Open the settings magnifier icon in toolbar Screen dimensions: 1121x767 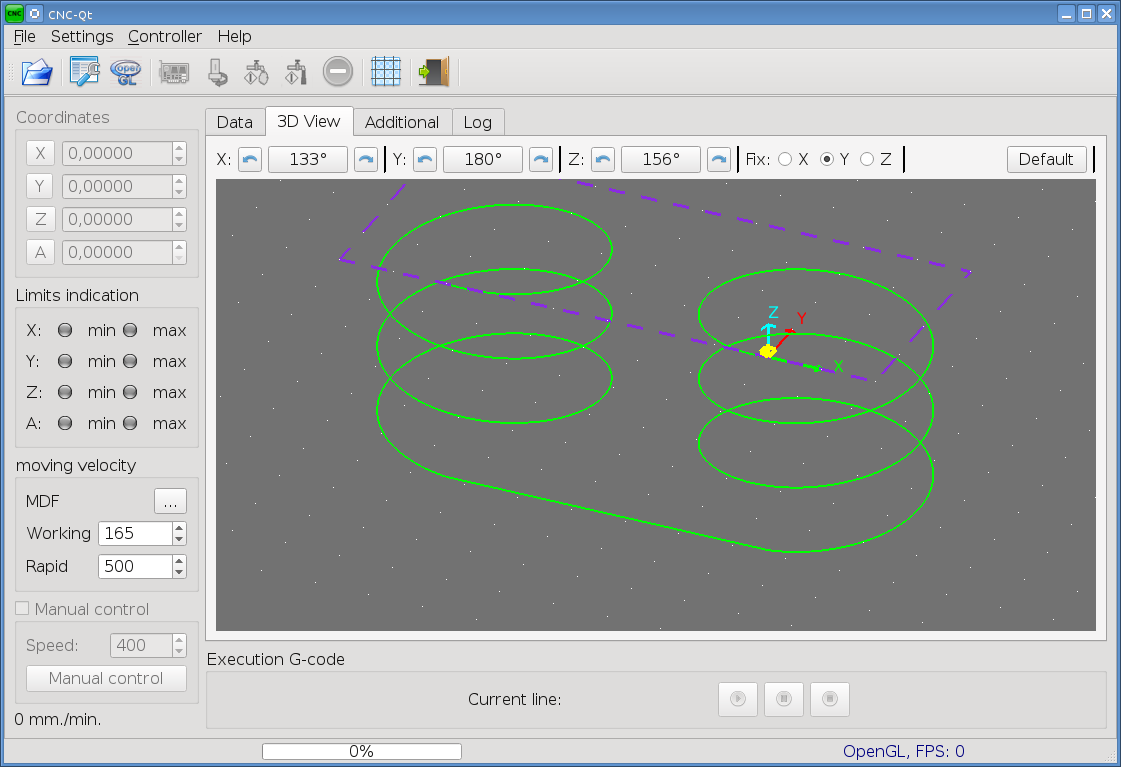point(84,71)
